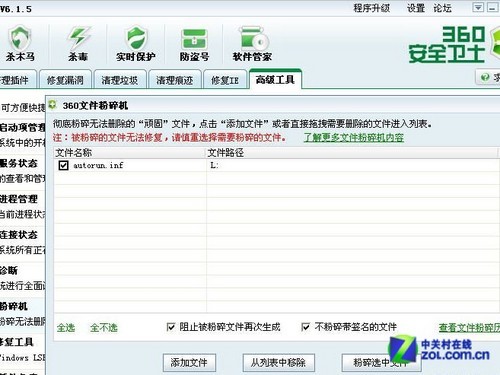Toggle 阻止被粉碎文件再次生成 checkbox

[x=171, y=327]
